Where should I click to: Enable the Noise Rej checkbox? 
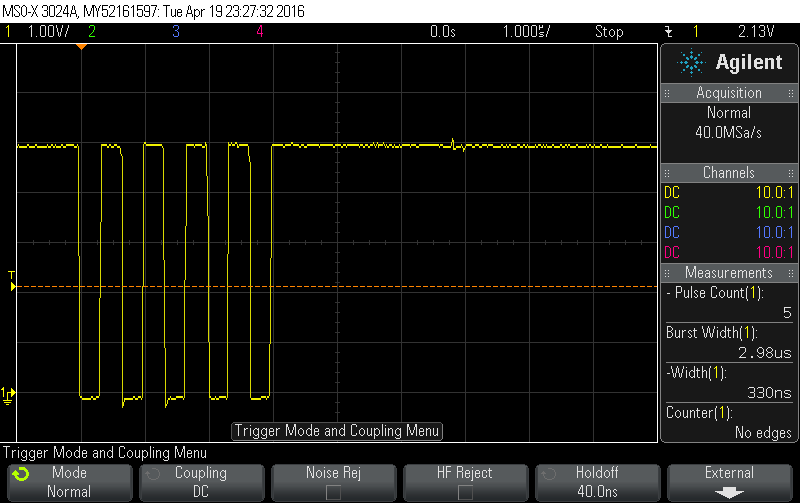[333, 492]
